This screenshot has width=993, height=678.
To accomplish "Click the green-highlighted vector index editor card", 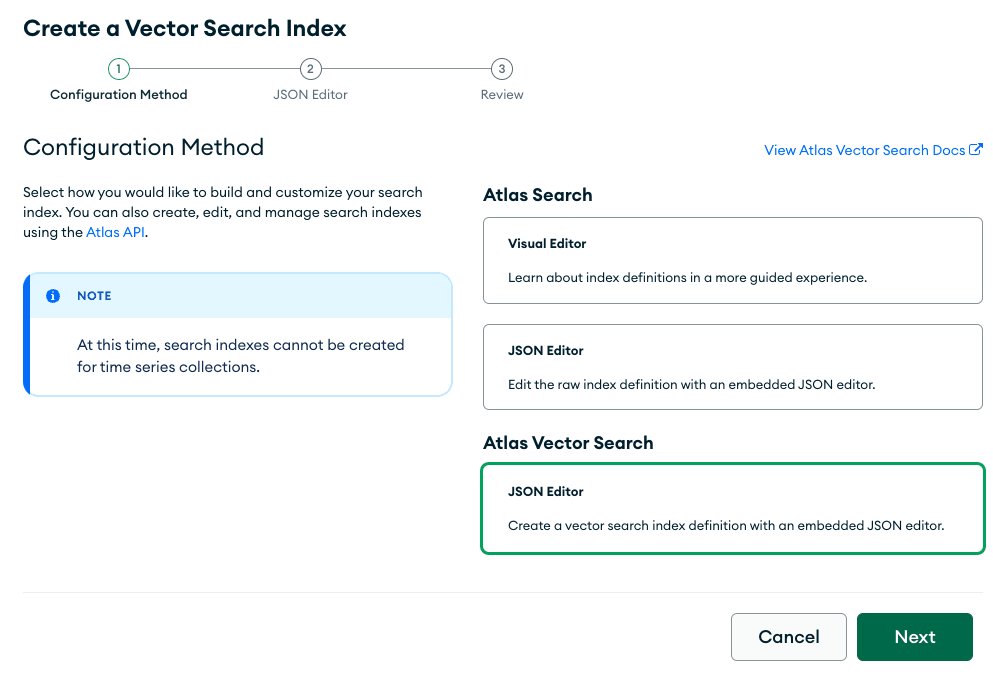I will [x=732, y=508].
